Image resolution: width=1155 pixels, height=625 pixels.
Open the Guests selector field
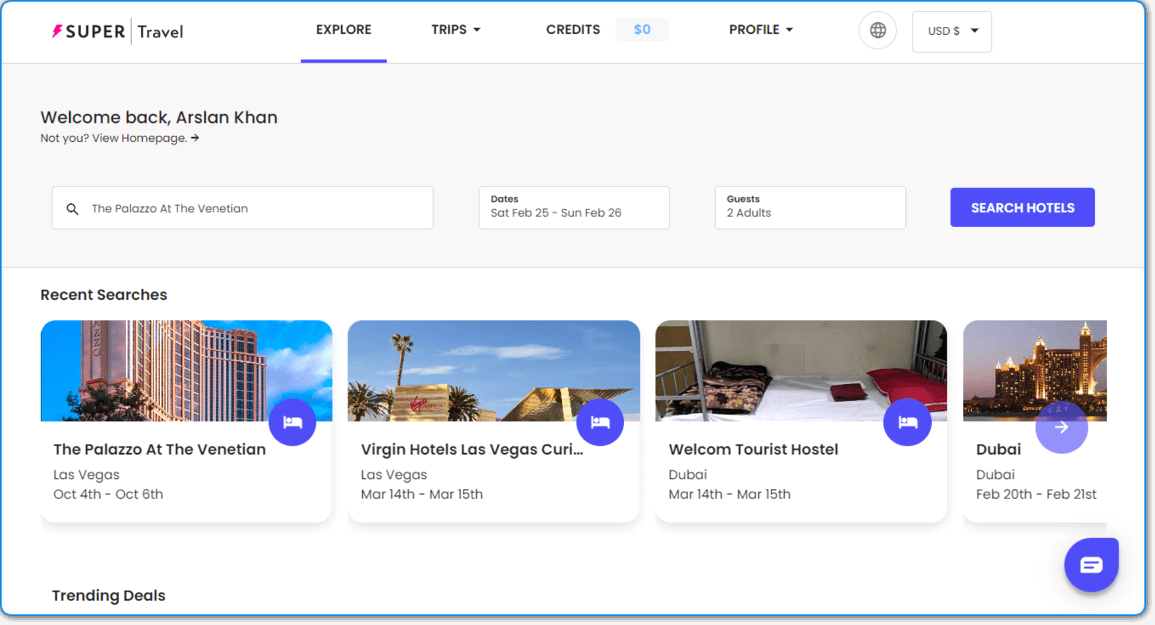810,207
